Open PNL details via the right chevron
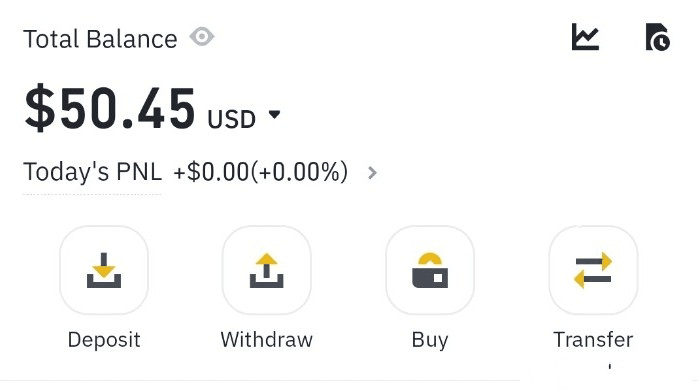This screenshot has width=698, height=392. click(372, 173)
